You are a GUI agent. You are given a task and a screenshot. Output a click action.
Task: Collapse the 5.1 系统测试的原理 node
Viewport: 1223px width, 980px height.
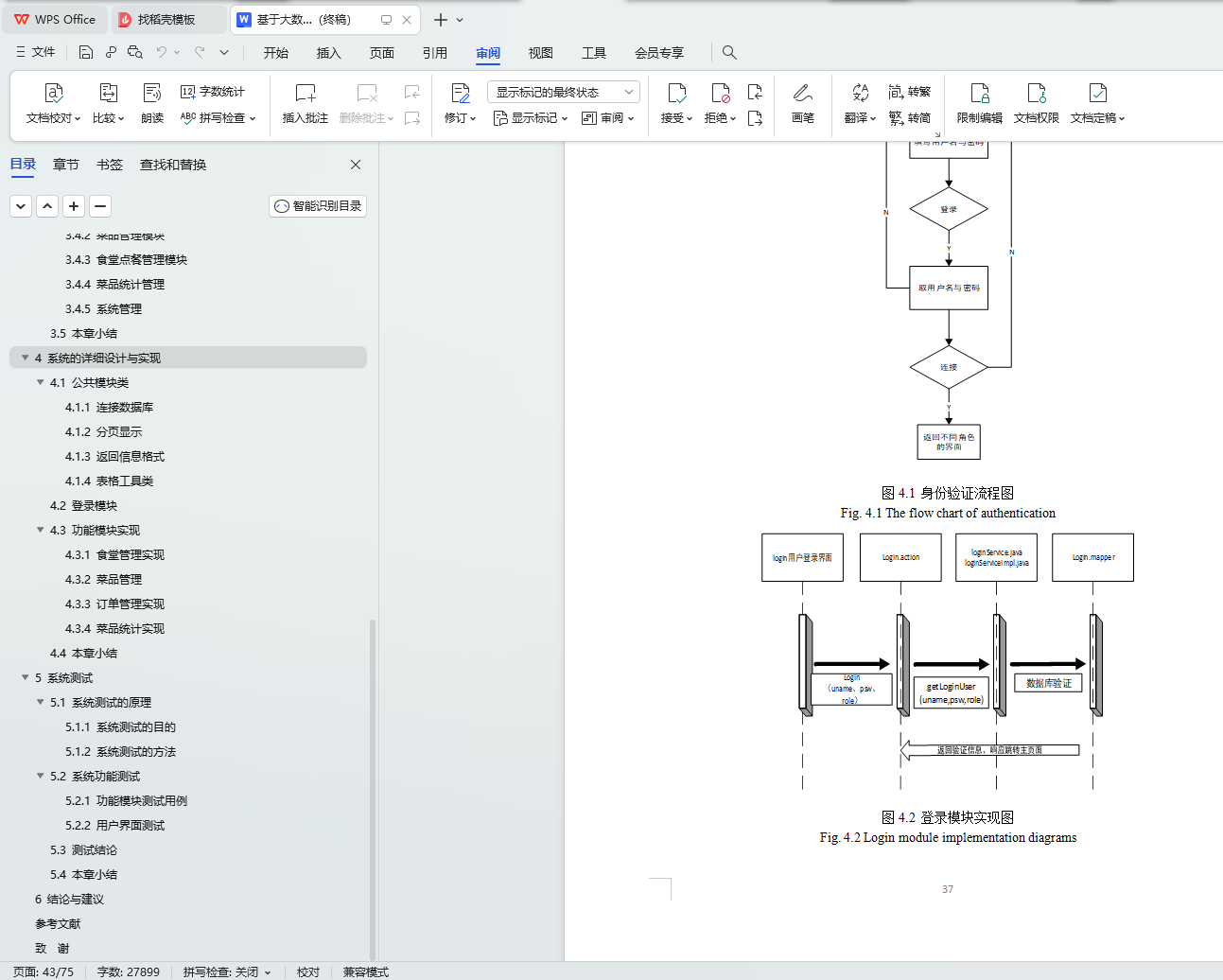point(41,702)
